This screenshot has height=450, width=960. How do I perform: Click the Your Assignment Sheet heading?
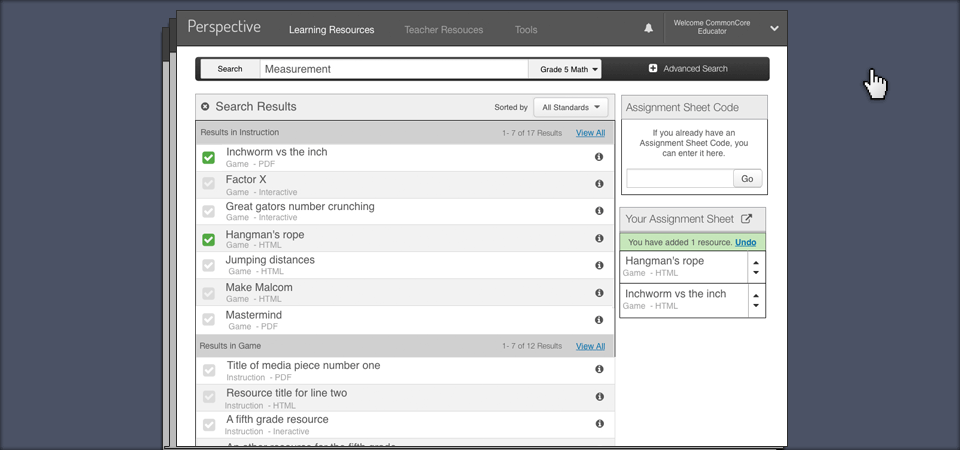(x=680, y=219)
